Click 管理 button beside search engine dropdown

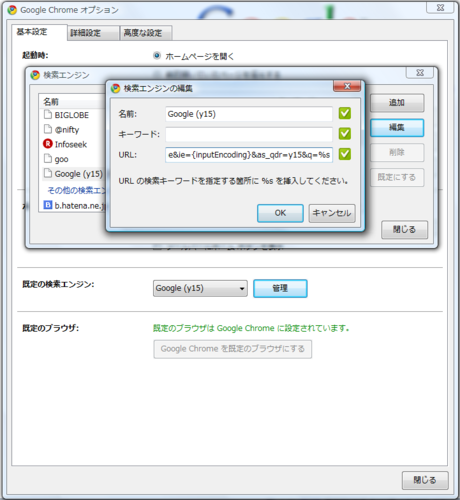(x=280, y=288)
